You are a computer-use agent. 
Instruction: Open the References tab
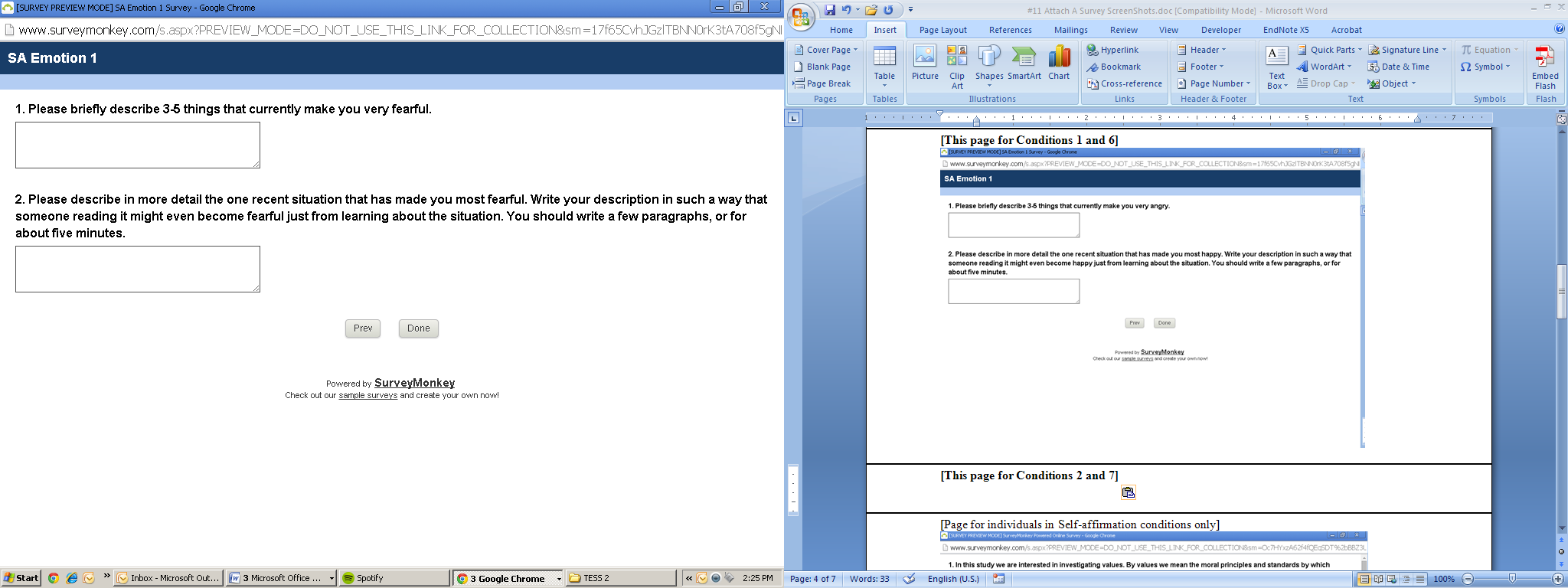tap(1010, 30)
